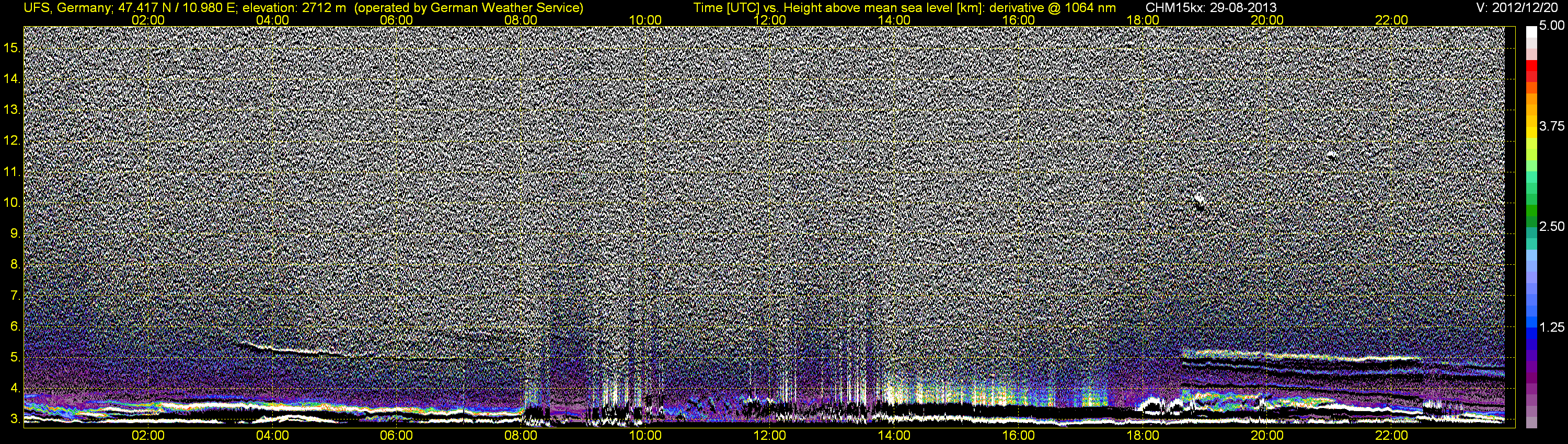Pick the red segment of the colorbar

point(1531,66)
